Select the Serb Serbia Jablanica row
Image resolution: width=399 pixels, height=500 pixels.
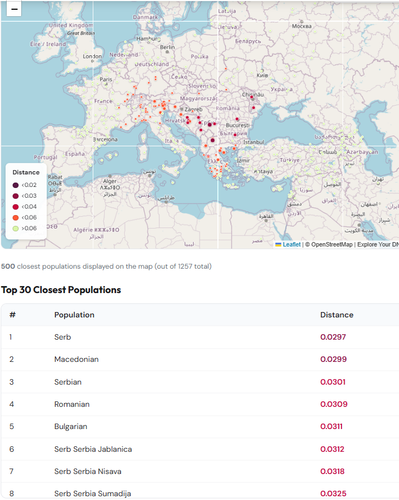200,449
